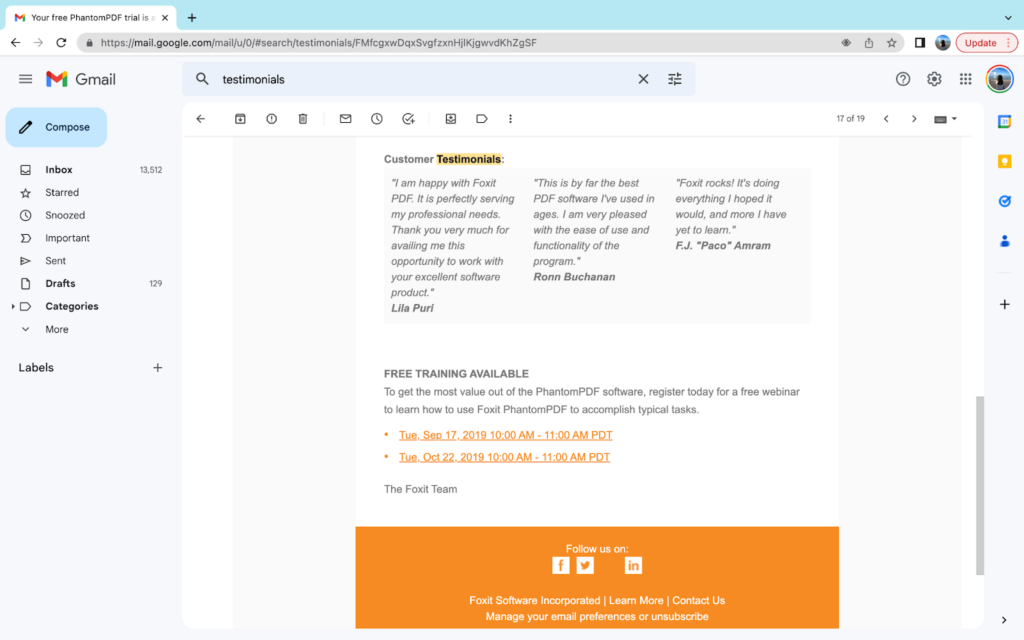
Task: Click the search magnifier icon
Action: click(202, 79)
